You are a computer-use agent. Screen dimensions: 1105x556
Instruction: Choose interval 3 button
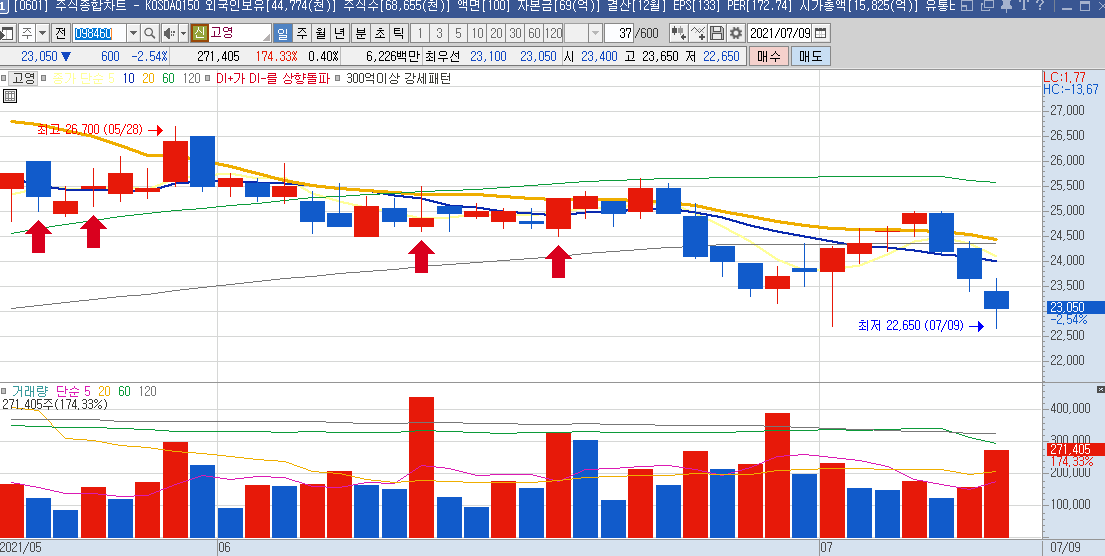pos(439,33)
